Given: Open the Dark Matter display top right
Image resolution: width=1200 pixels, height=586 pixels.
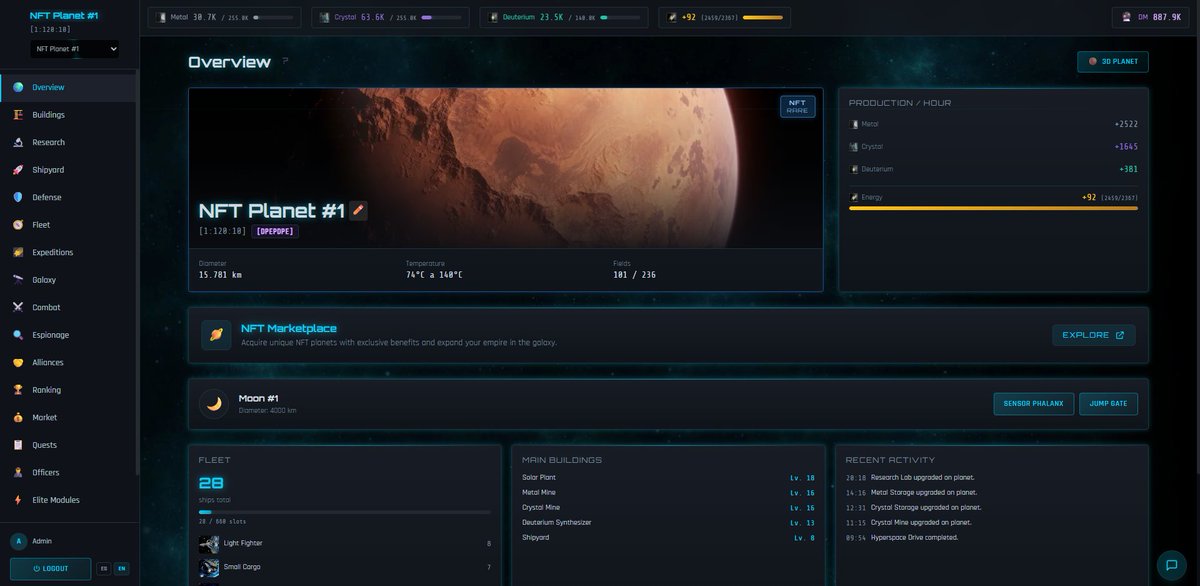Looking at the screenshot, I should 1152,17.
